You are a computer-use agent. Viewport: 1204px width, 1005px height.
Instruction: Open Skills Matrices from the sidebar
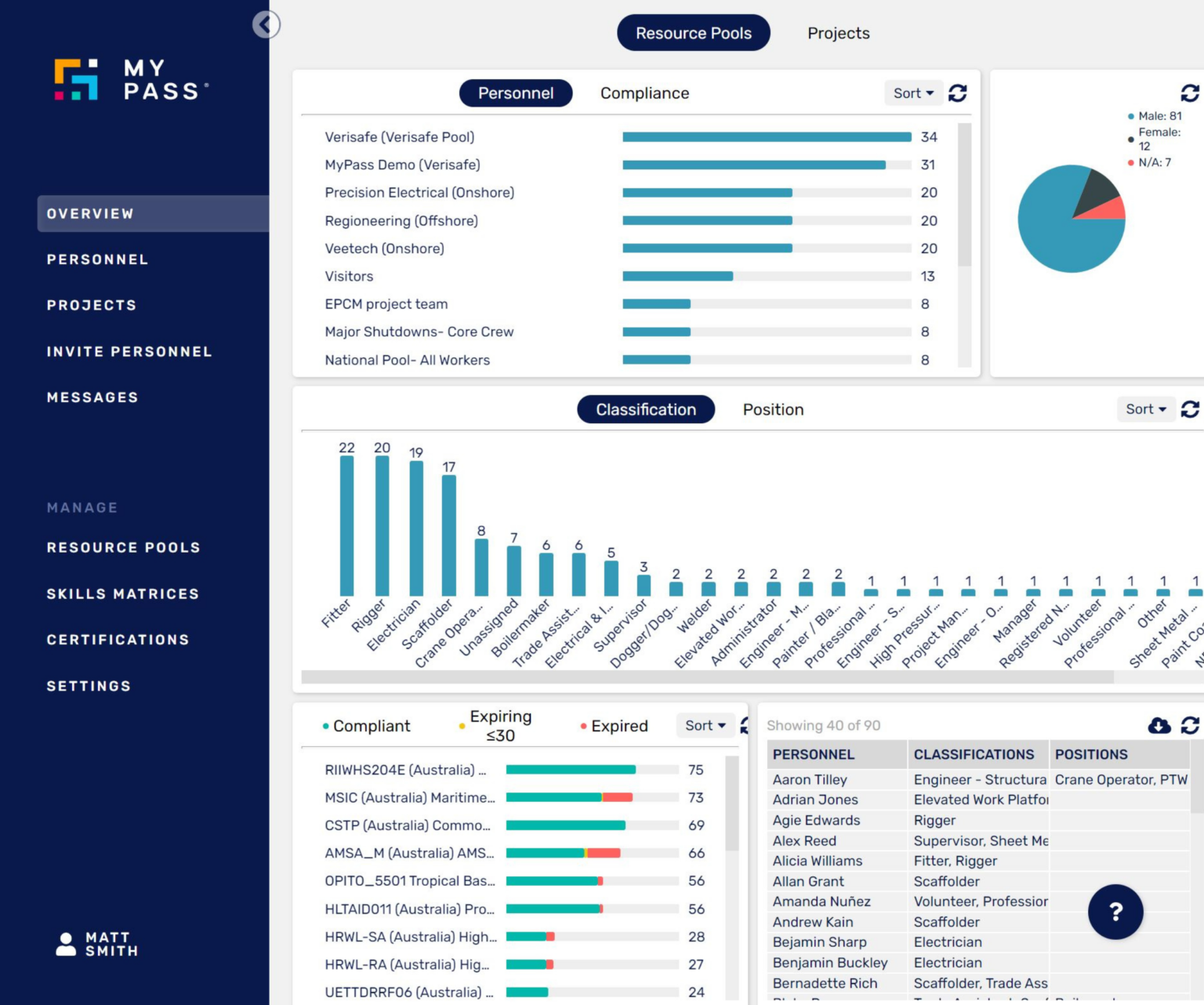(122, 594)
